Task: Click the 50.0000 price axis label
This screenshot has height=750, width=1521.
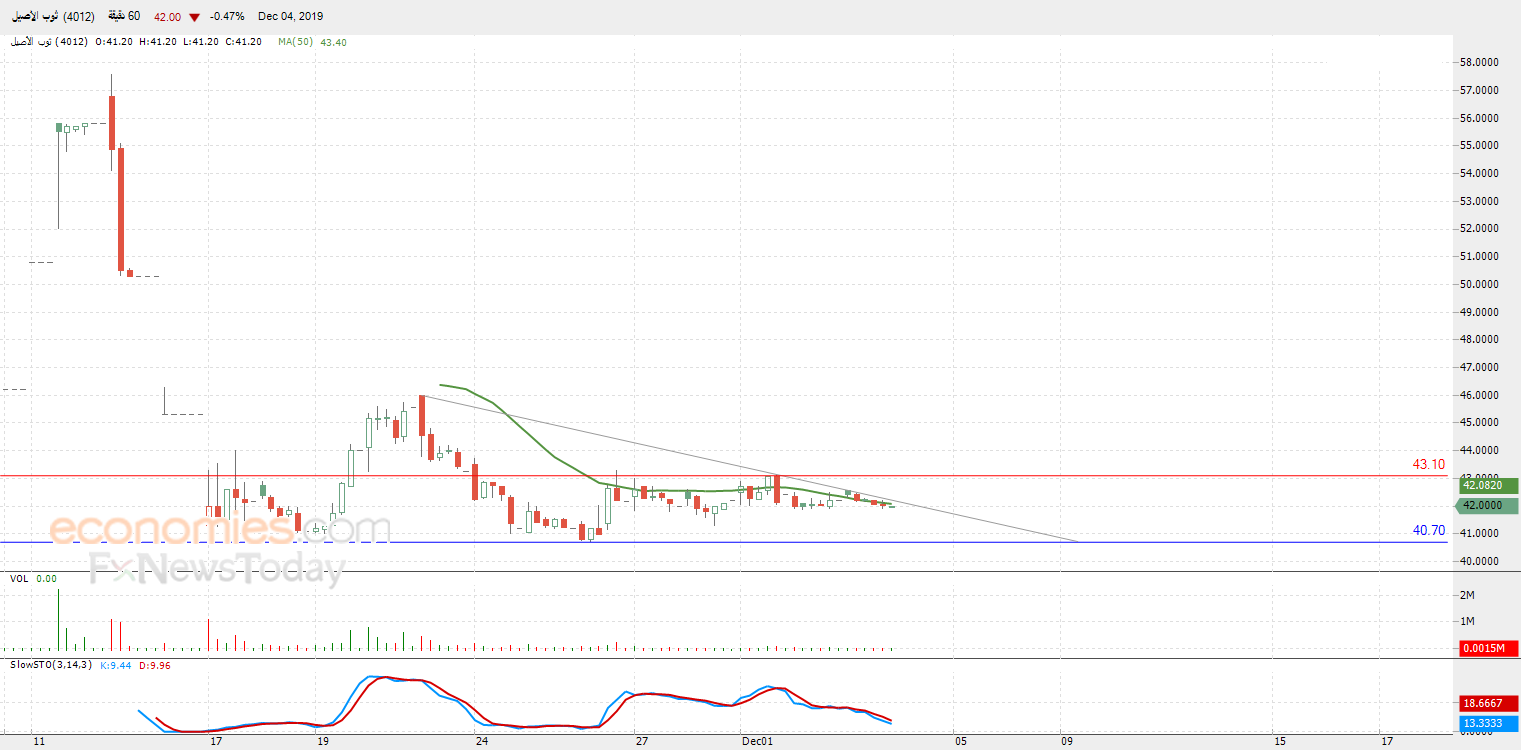Action: pos(1480,284)
